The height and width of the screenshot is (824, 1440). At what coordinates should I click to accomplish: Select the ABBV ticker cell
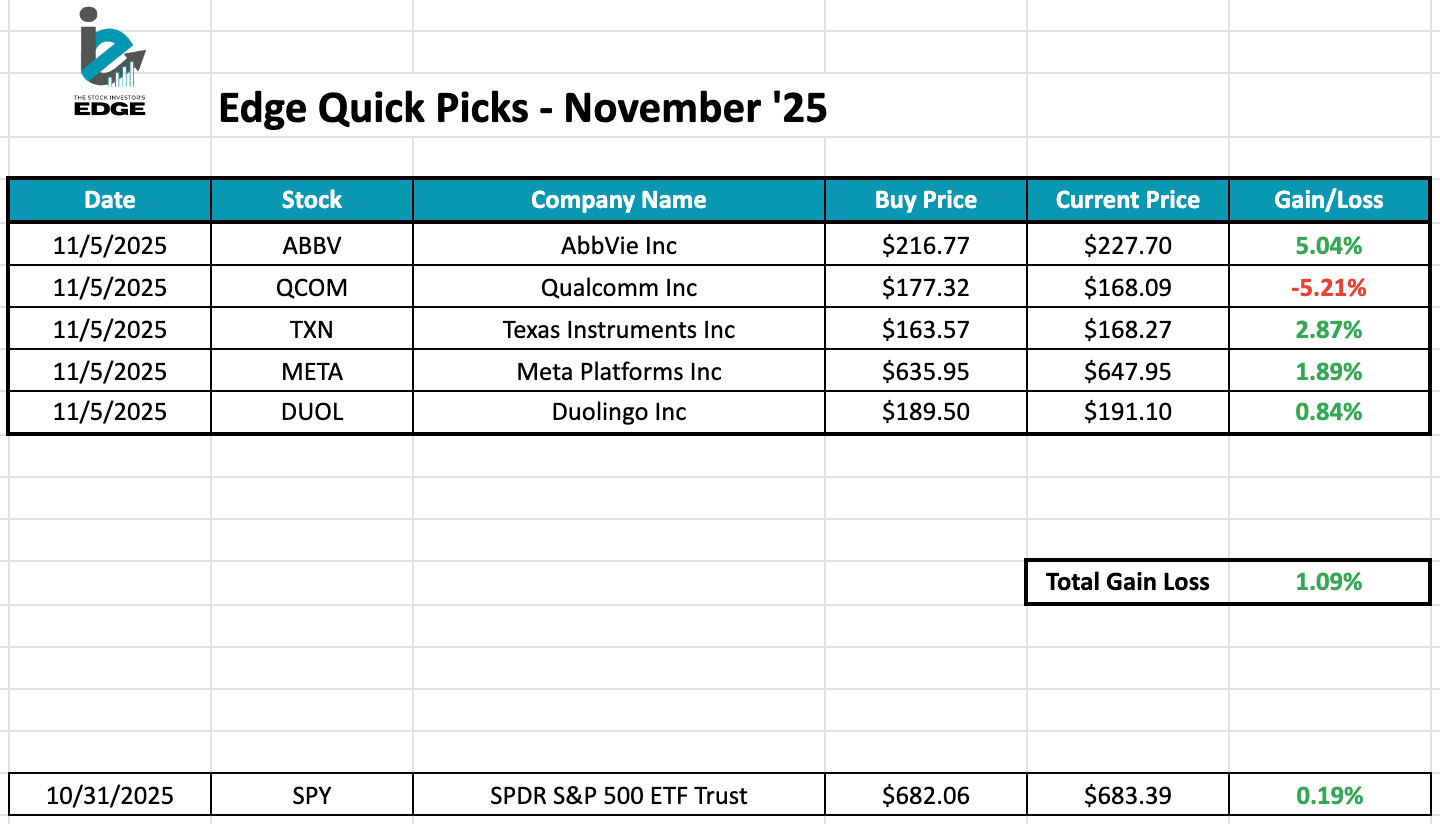click(312, 246)
